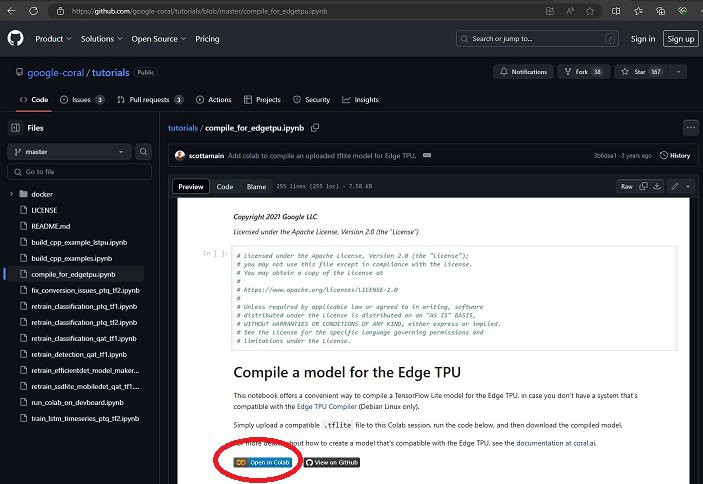
Task: Copy file path icon next to compile_for_edgetpu.ipynb
Action: coord(315,128)
